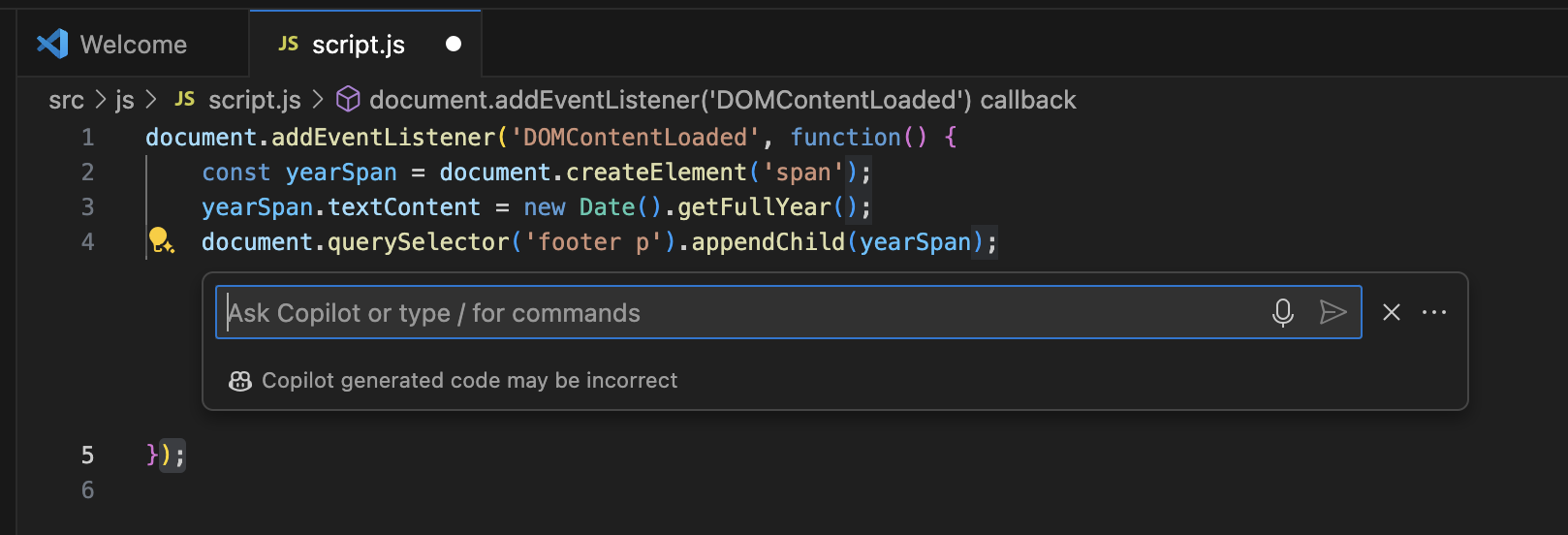
Task: Click the yearSpan variable on line 2
Action: [341, 173]
